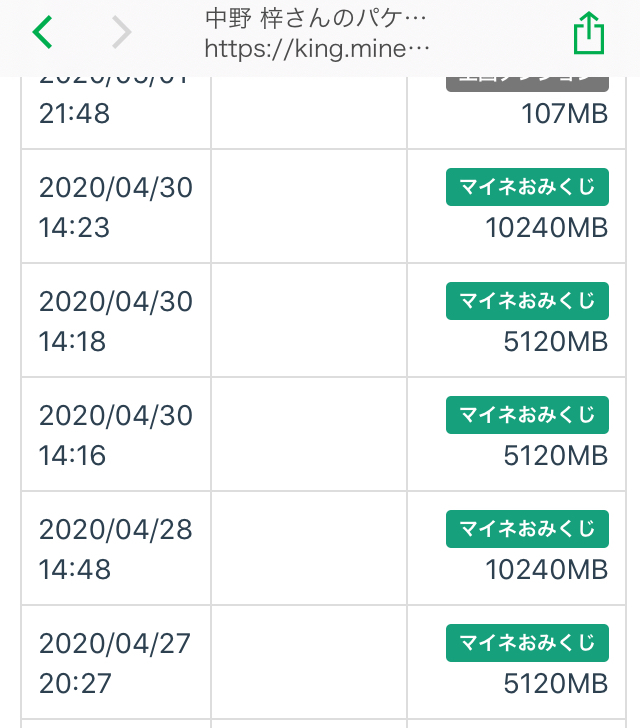Select the 2020/04/30 14:18 date cell
The width and height of the screenshot is (640, 728).
[x=115, y=321]
